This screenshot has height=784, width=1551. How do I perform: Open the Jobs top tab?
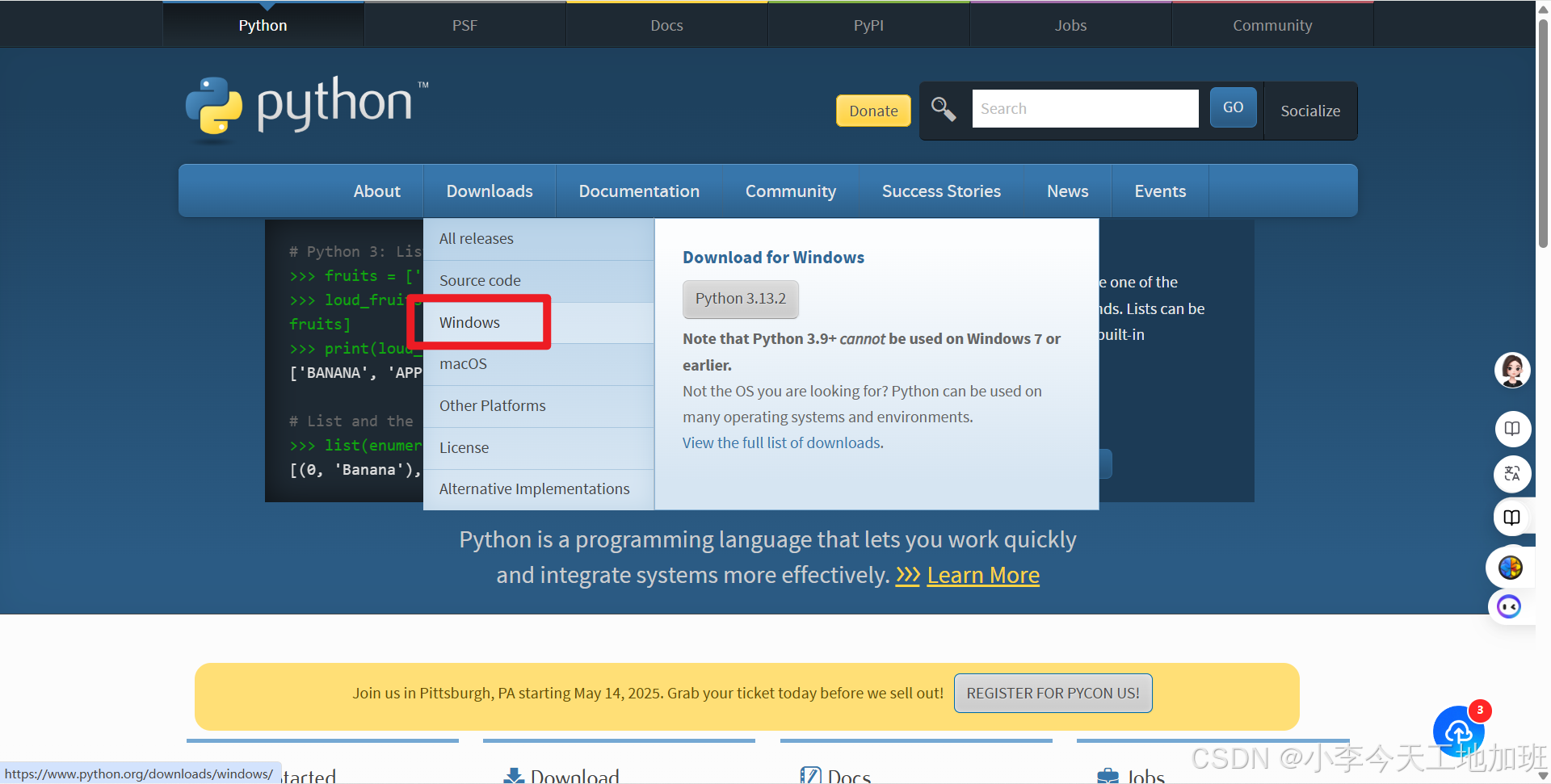coord(1070,25)
